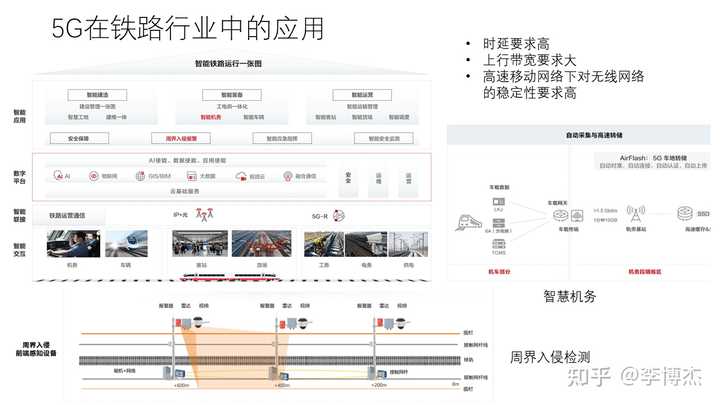Select the crowded station hall photo
The width and height of the screenshot is (720, 405).
pyautogui.click(x=200, y=243)
